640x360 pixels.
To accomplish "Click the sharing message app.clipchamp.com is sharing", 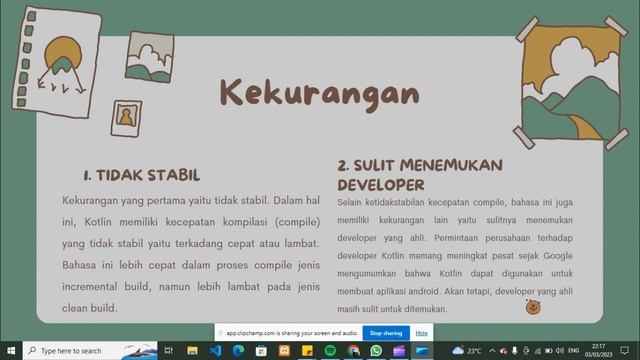I will (292, 333).
